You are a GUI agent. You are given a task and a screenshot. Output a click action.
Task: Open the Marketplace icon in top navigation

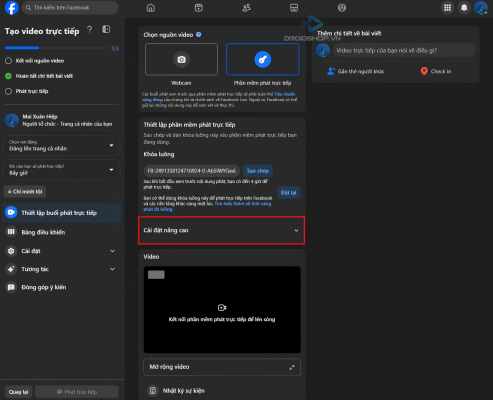point(294,8)
